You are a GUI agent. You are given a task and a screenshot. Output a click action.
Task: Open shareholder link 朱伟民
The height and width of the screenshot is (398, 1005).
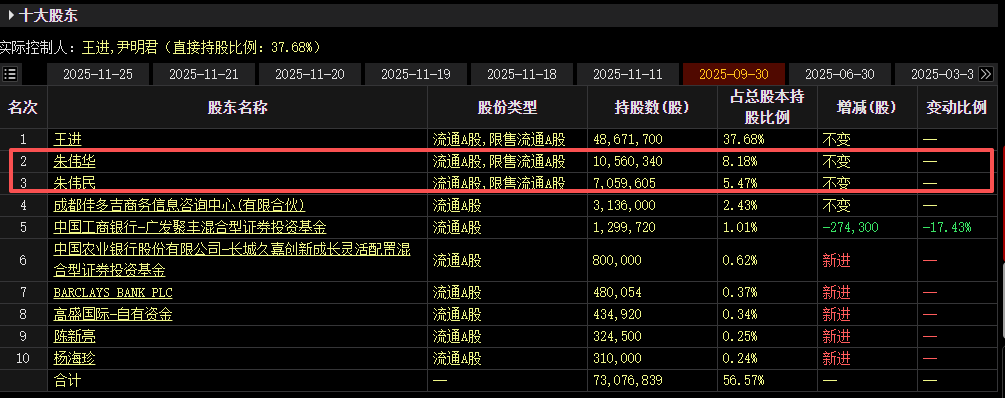[74, 183]
